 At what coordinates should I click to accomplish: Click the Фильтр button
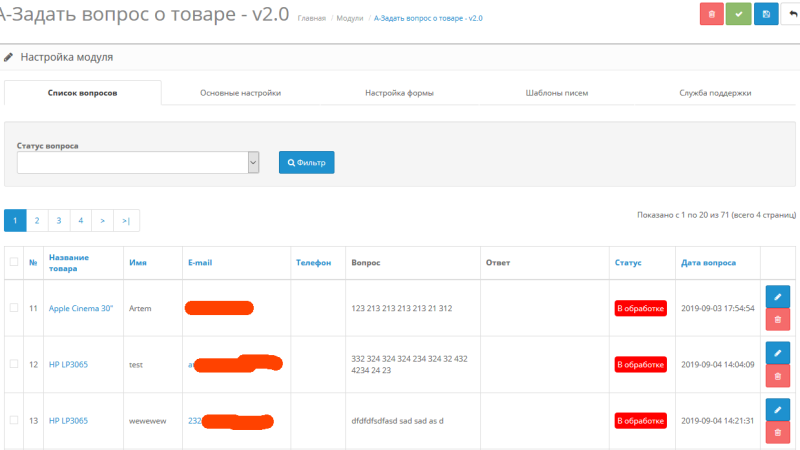pos(307,162)
